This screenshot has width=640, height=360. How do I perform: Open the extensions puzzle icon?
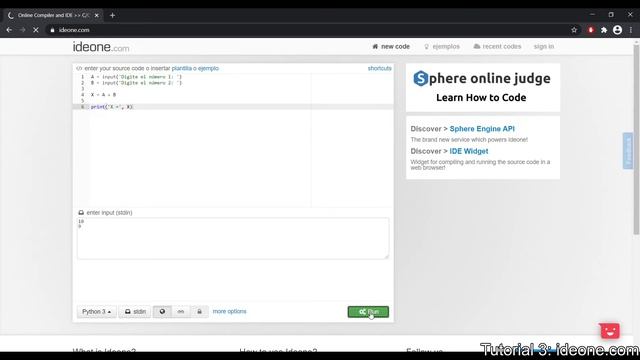pyautogui.click(x=604, y=30)
